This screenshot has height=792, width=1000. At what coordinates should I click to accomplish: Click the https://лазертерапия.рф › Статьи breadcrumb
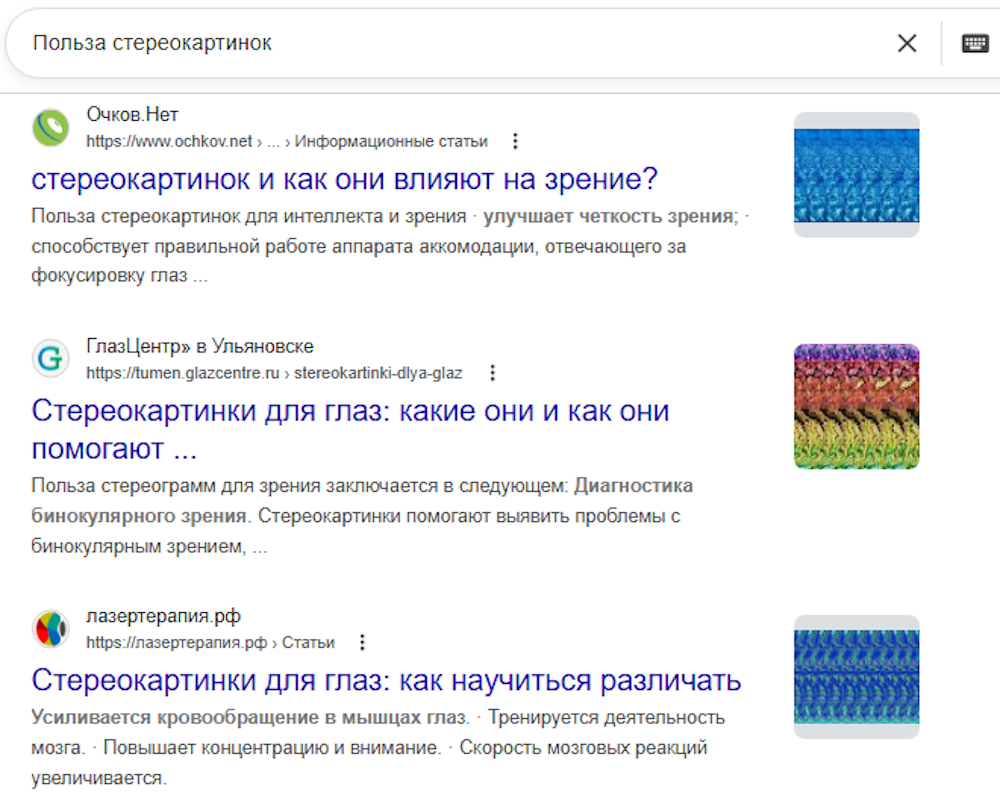point(210,642)
